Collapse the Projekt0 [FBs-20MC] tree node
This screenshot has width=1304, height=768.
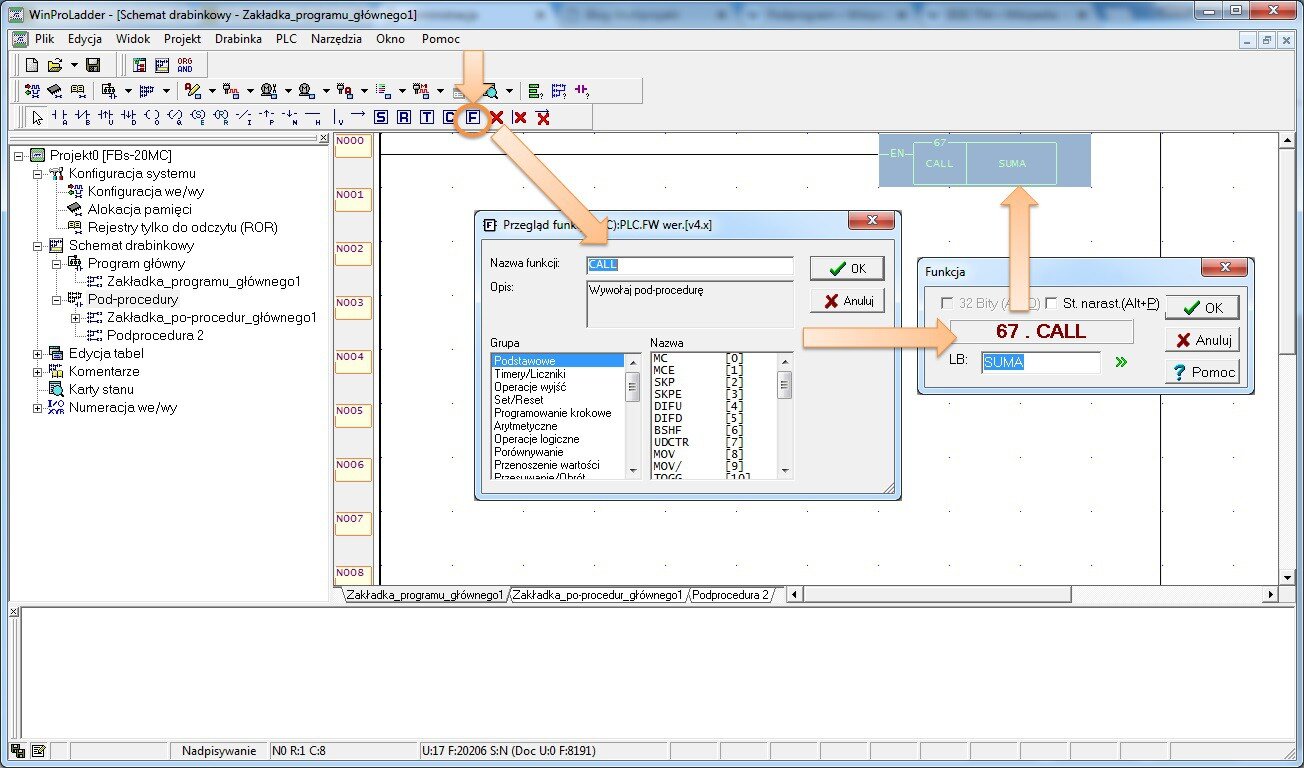(x=19, y=155)
